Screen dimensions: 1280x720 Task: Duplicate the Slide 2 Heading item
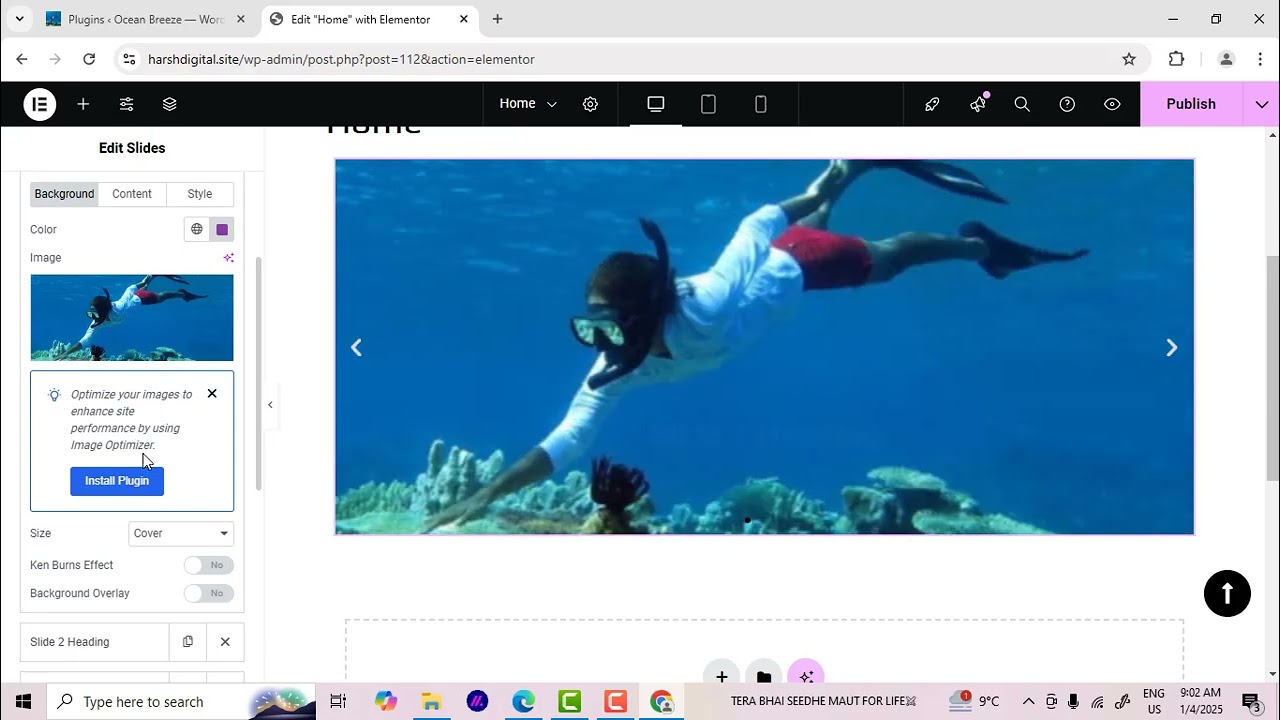(x=188, y=642)
